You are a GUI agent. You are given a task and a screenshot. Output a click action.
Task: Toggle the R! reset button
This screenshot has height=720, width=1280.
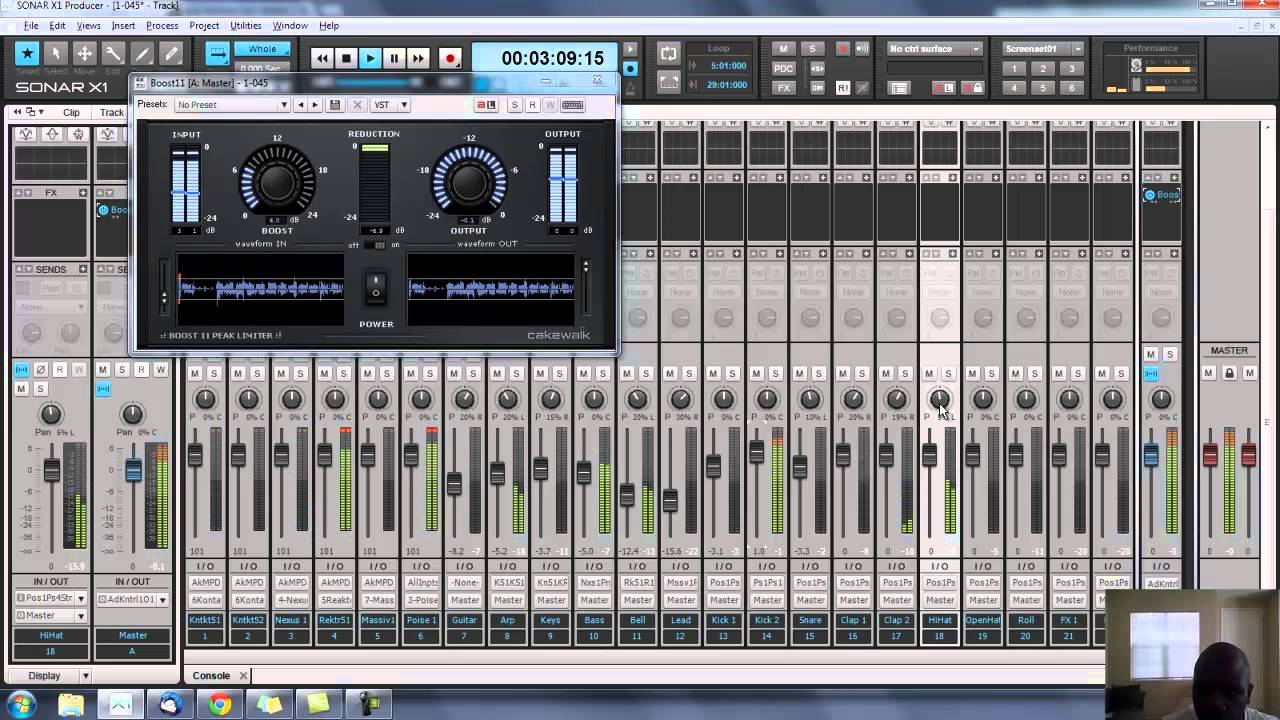point(842,88)
